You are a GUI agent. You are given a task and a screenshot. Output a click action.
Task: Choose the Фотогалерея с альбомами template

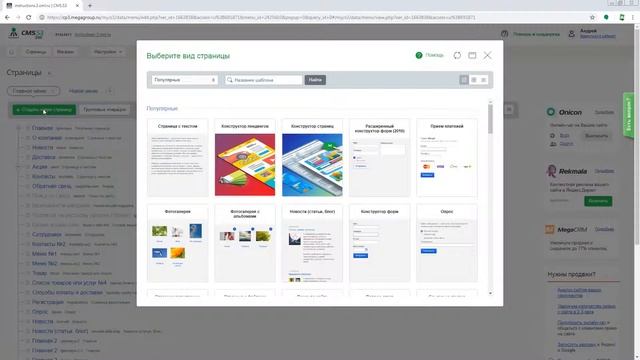coord(245,243)
